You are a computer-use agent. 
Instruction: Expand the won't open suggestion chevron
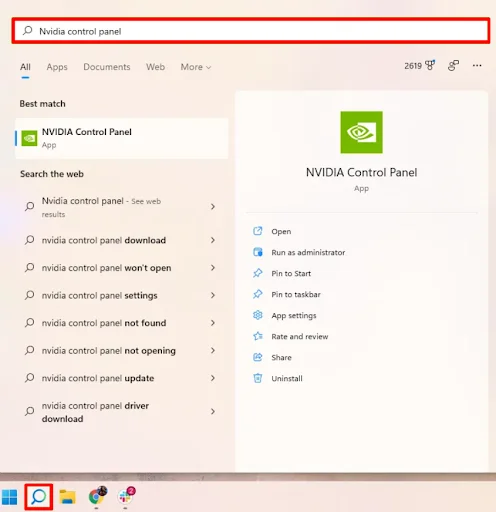pyautogui.click(x=213, y=268)
